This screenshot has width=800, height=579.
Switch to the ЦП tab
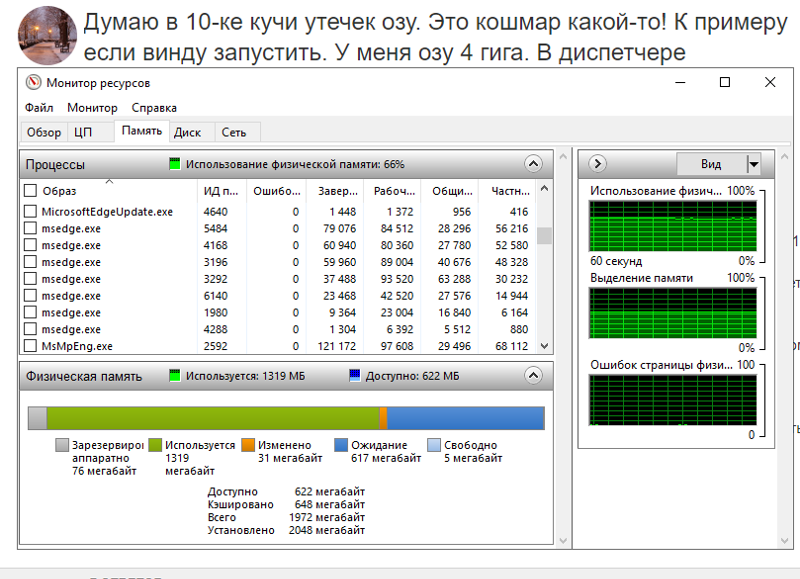[x=83, y=132]
